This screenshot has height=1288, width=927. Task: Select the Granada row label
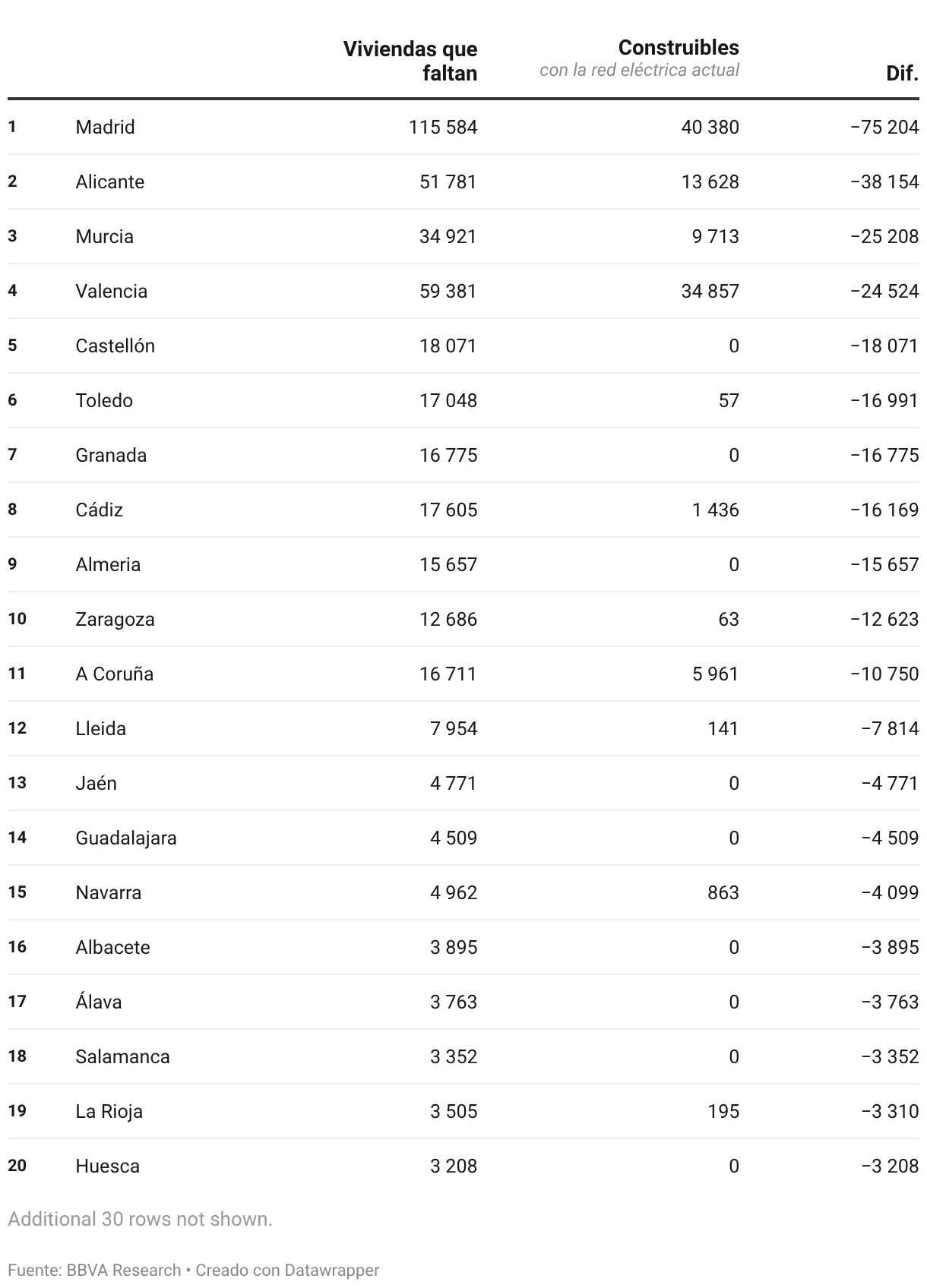click(x=111, y=455)
